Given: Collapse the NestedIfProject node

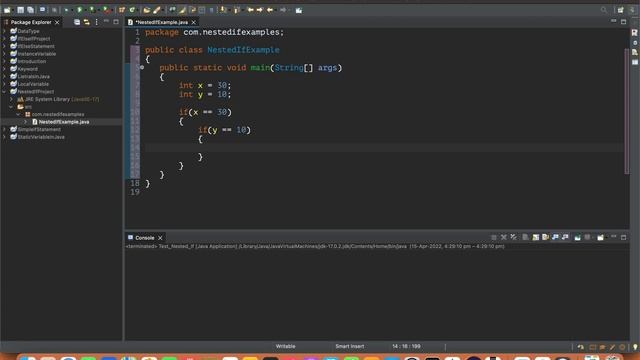Looking at the screenshot, I should 4,92.
